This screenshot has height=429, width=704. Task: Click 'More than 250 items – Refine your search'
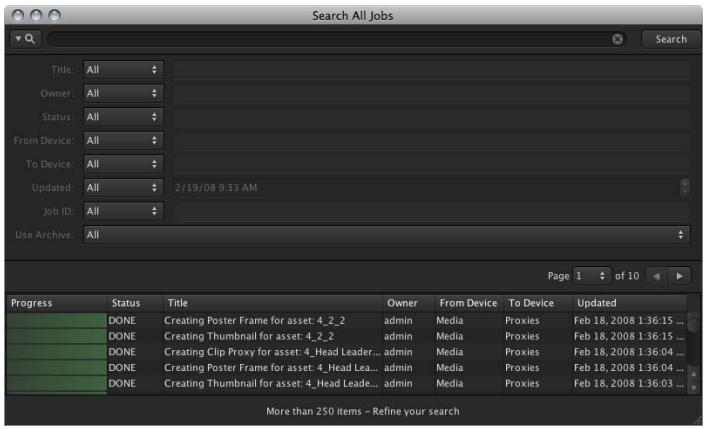(363, 411)
